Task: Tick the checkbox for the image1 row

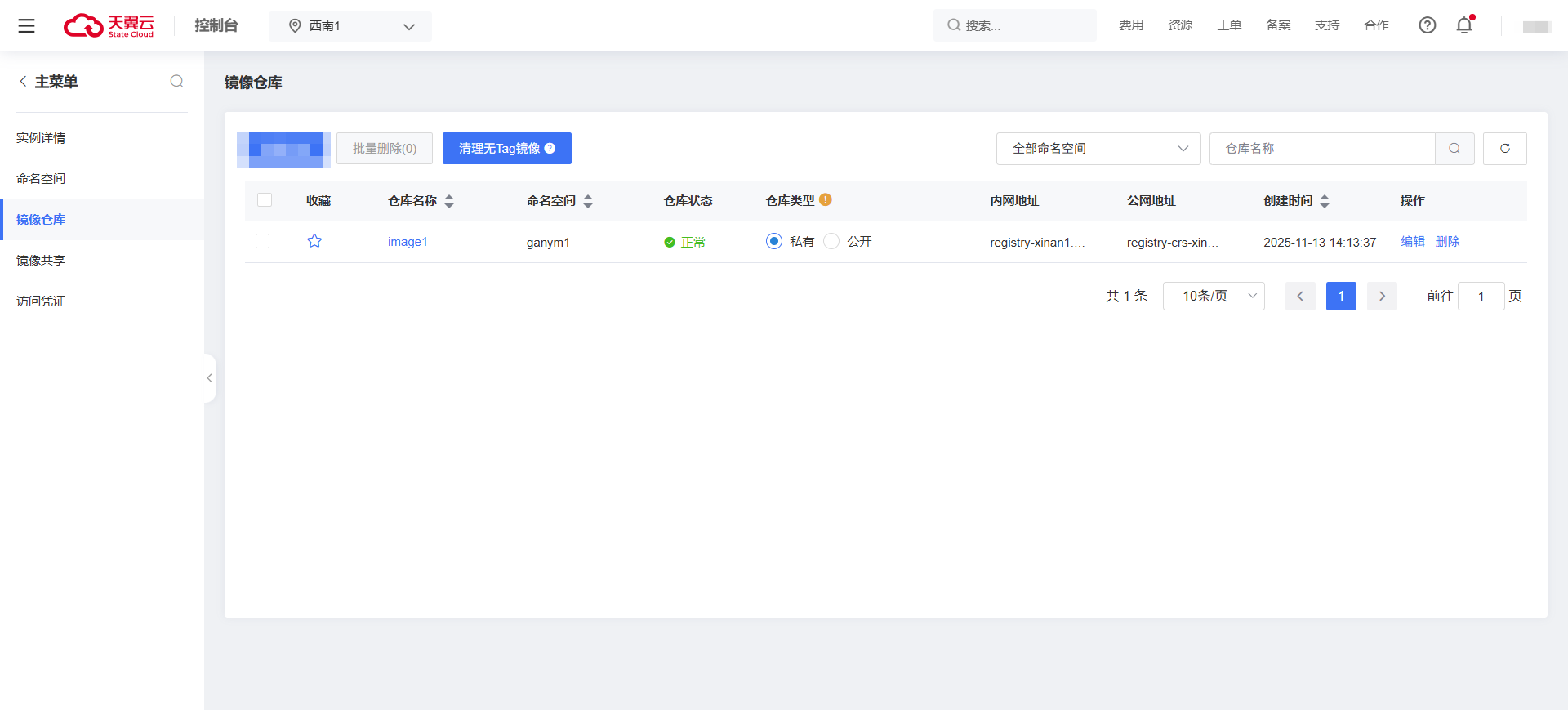Action: (x=263, y=241)
